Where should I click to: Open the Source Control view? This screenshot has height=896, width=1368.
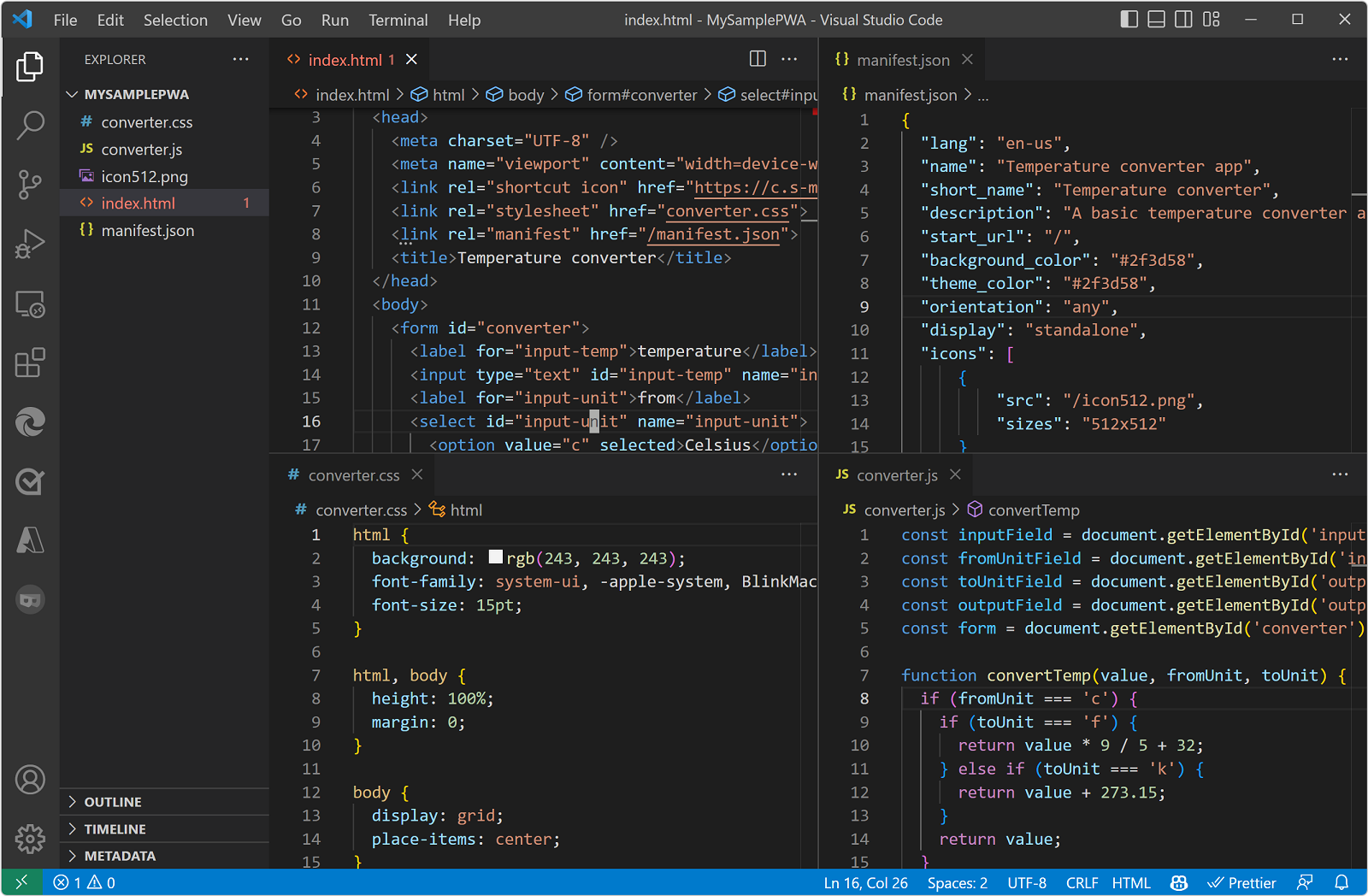tap(30, 184)
